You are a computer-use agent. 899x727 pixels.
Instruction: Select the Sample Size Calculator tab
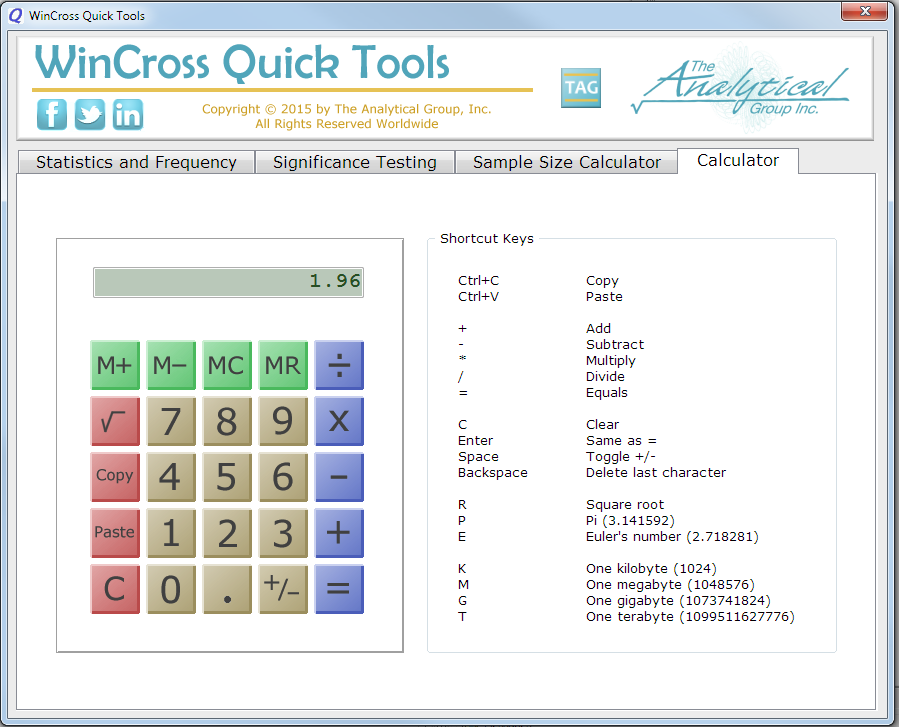[x=567, y=162]
